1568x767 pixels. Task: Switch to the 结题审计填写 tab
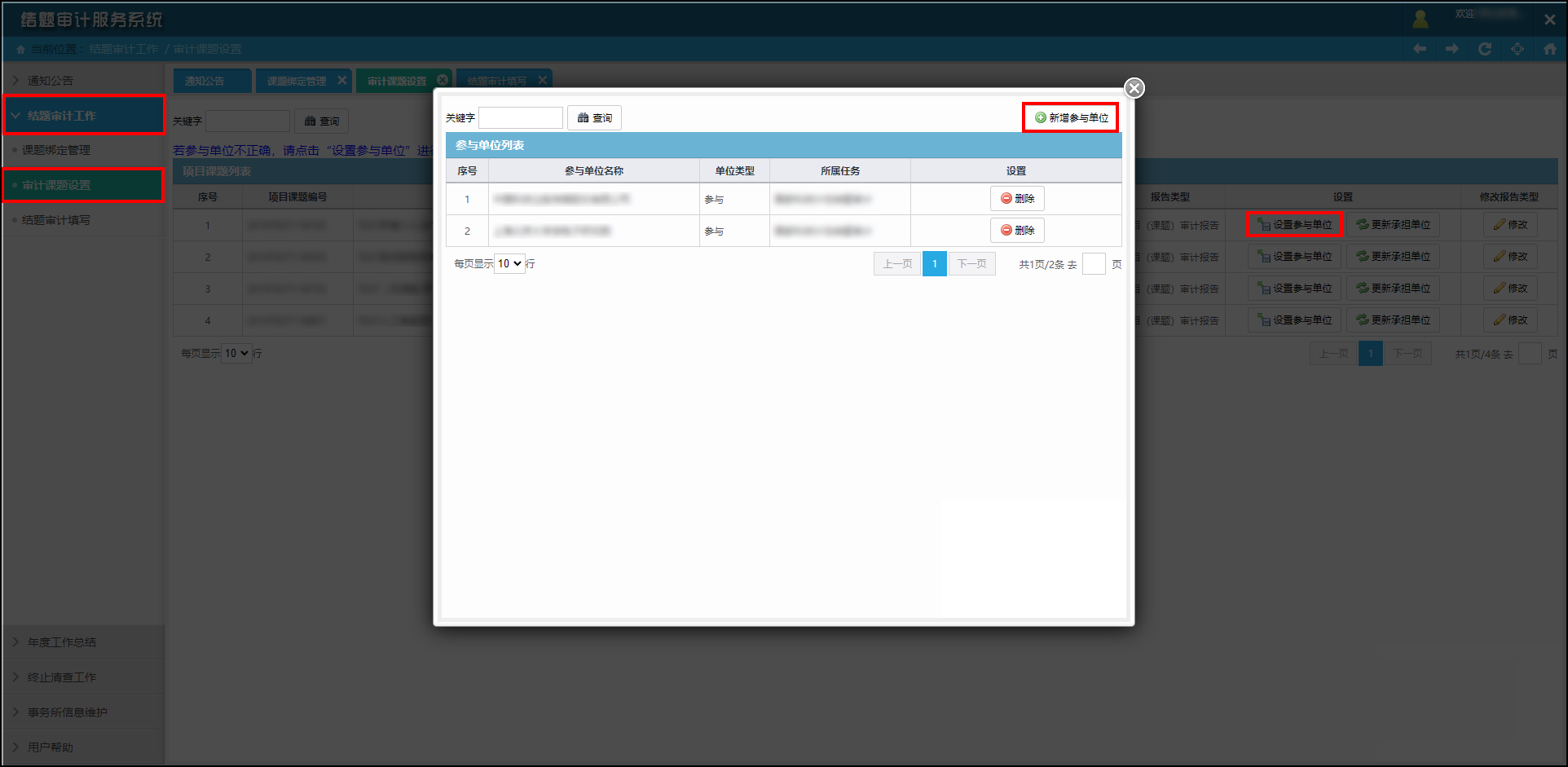tap(497, 82)
